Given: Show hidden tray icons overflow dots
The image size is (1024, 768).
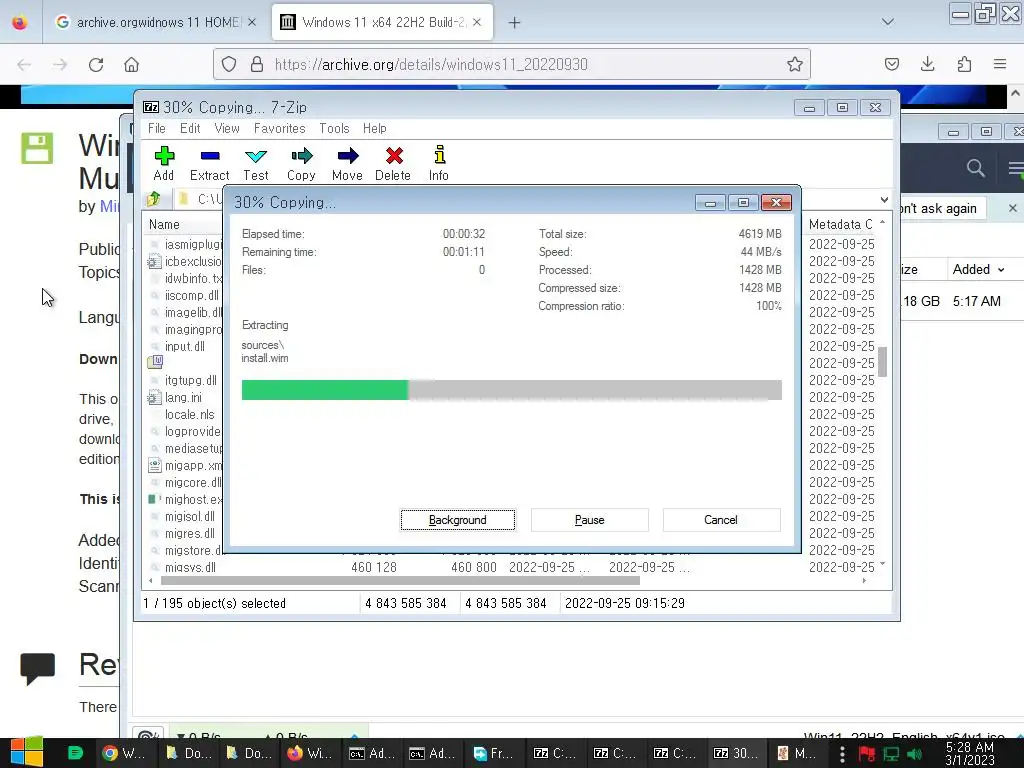Looking at the screenshot, I should click(x=842, y=754).
